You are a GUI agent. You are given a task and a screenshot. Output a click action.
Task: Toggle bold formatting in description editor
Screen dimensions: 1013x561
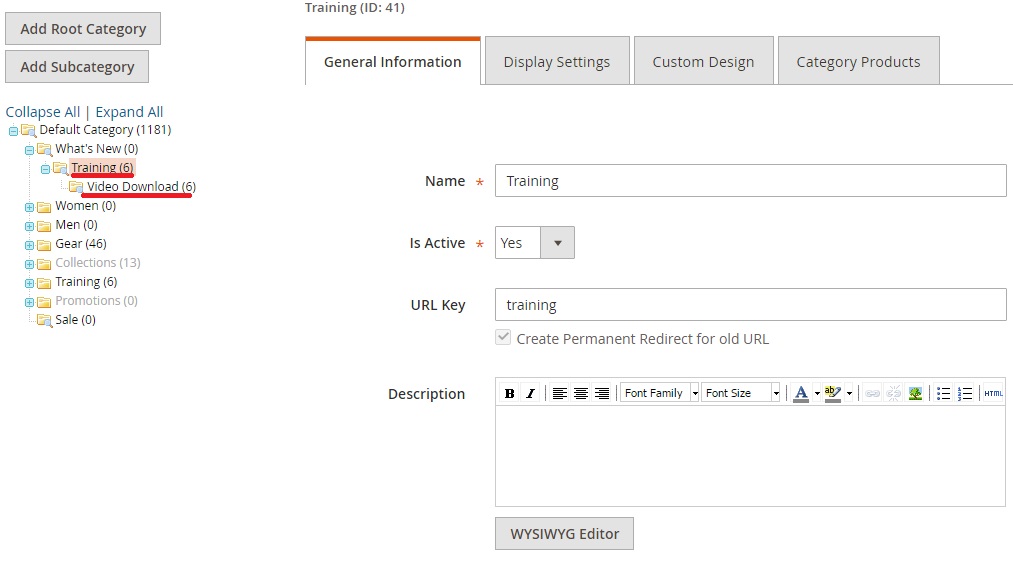[x=510, y=393]
